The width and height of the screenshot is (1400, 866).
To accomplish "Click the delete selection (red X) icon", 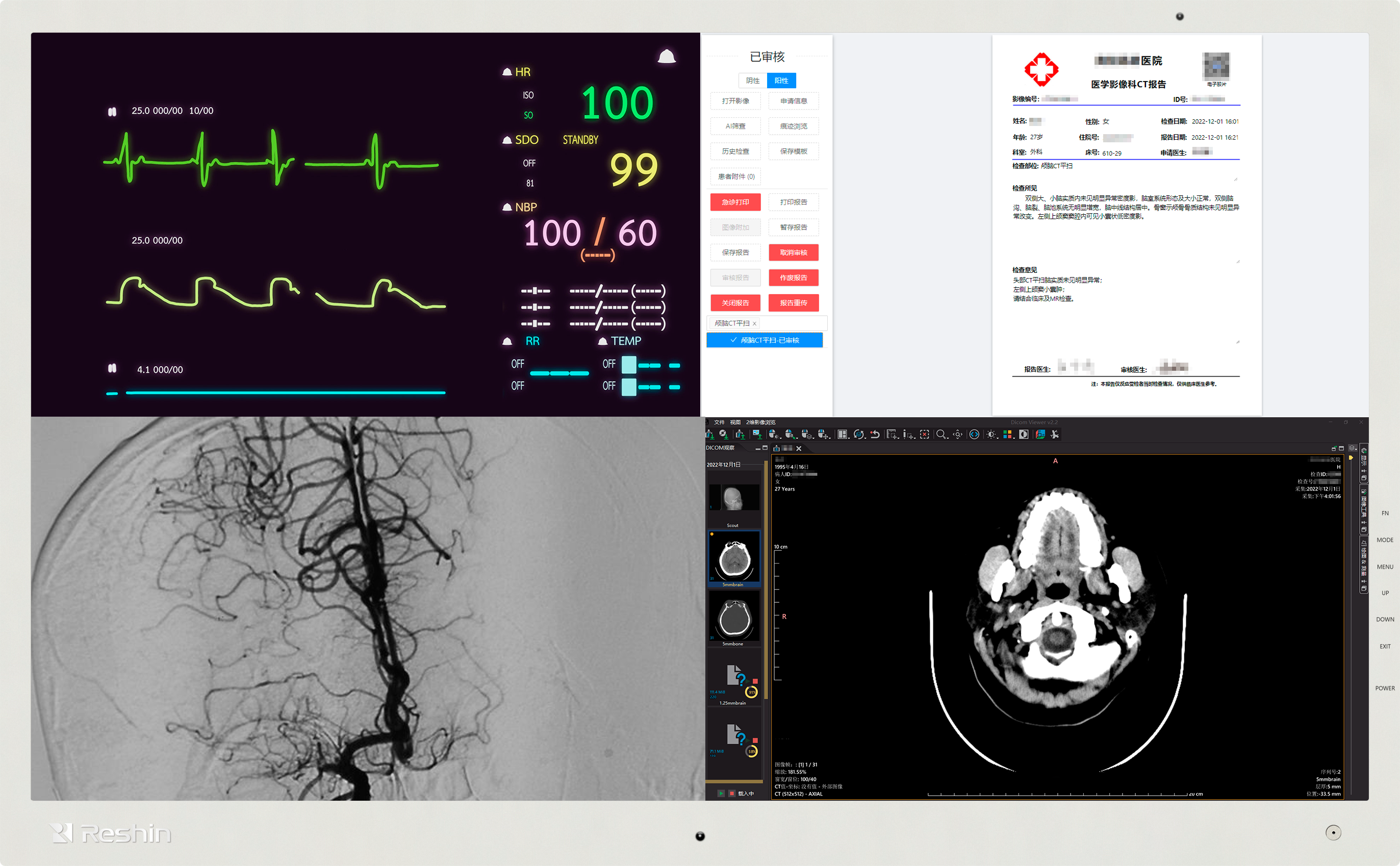I will (924, 434).
